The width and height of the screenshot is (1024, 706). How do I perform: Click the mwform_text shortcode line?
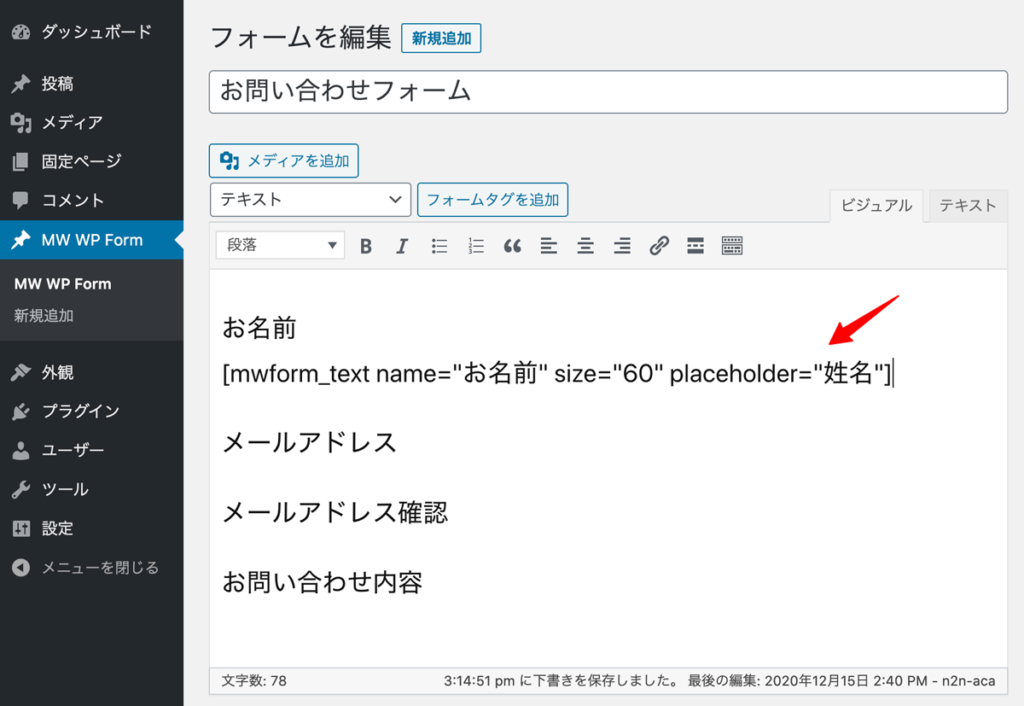[557, 374]
